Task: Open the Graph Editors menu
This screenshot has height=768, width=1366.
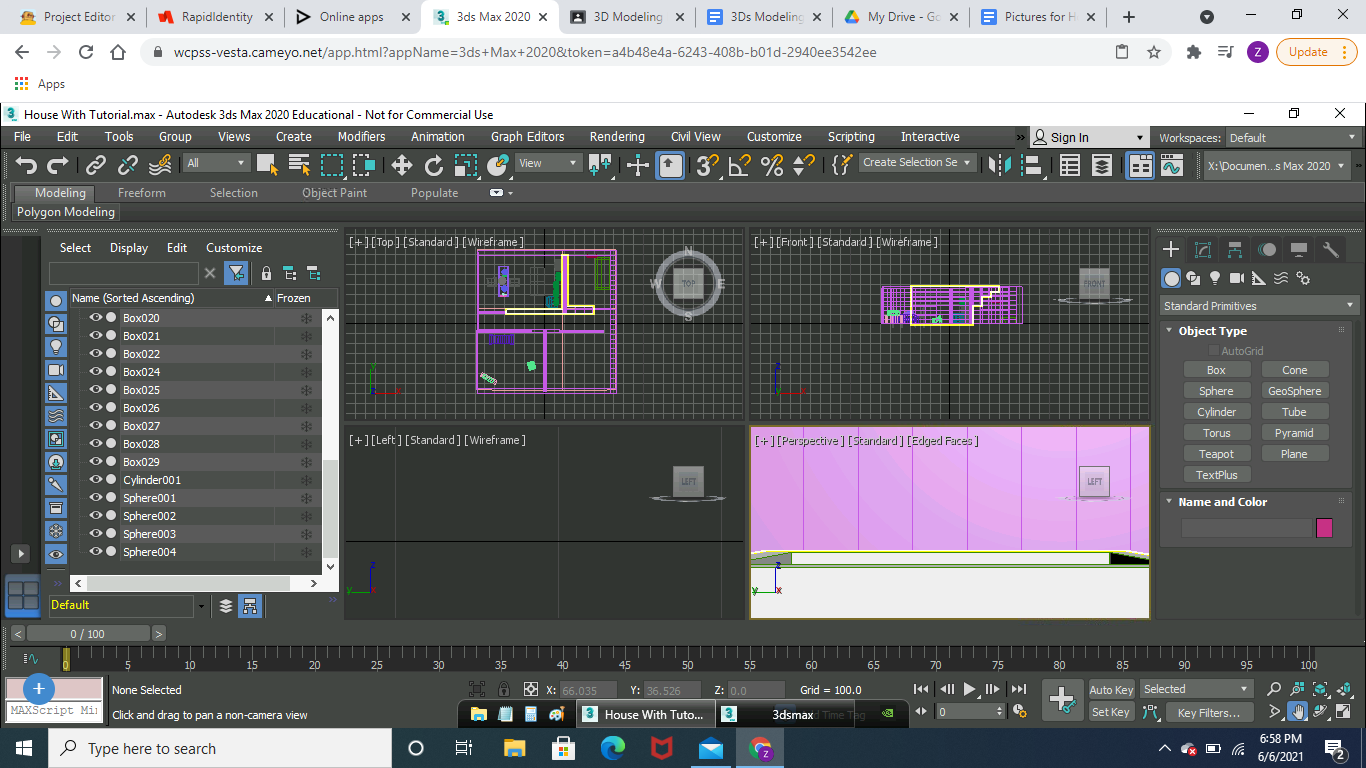Action: click(527, 137)
